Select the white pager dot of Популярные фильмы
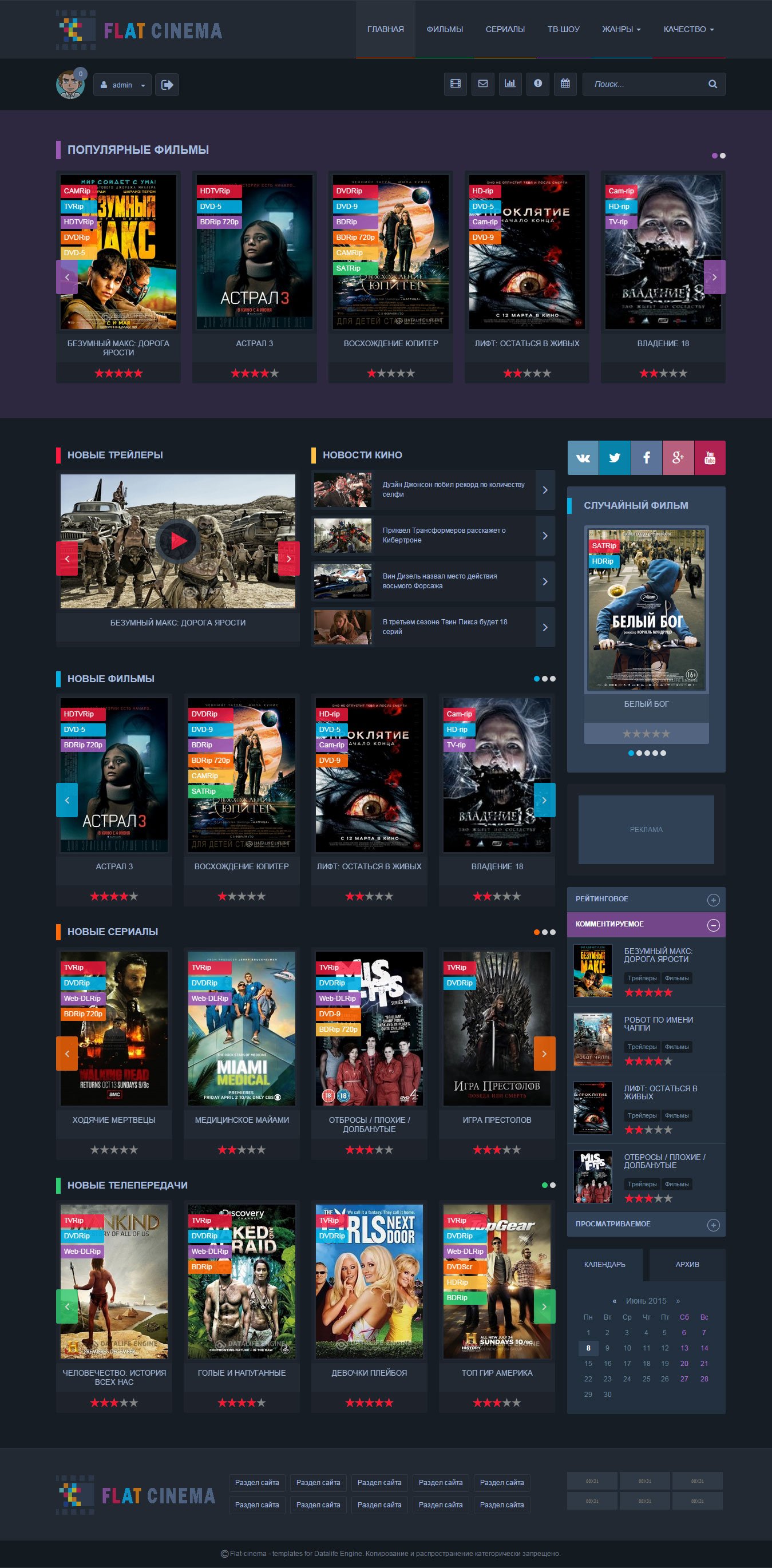Viewport: 772px width, 1568px height. click(x=723, y=156)
